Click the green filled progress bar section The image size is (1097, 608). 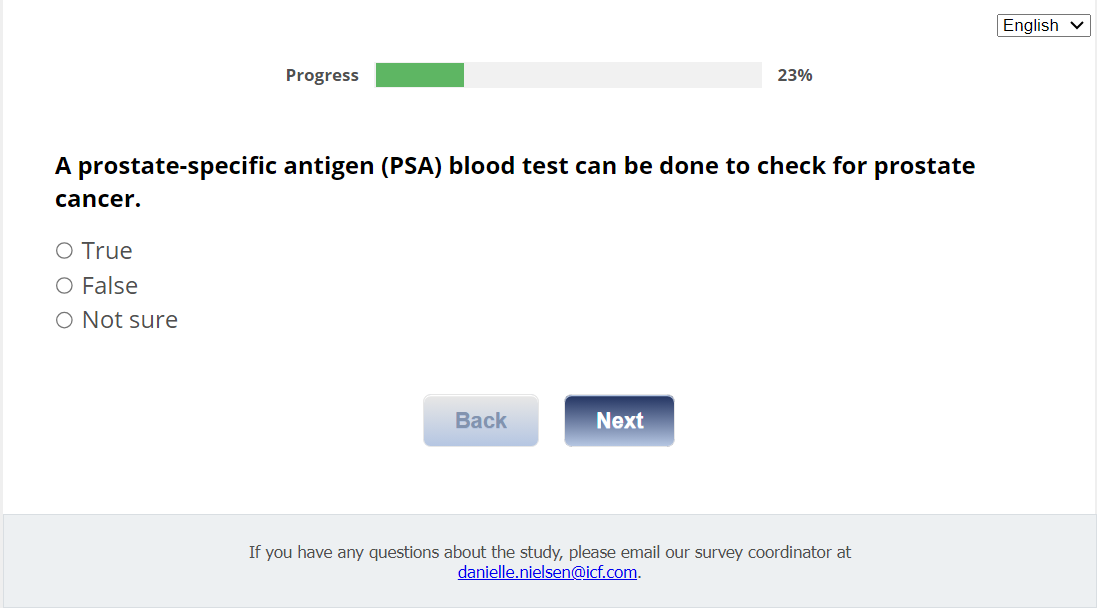click(x=420, y=75)
